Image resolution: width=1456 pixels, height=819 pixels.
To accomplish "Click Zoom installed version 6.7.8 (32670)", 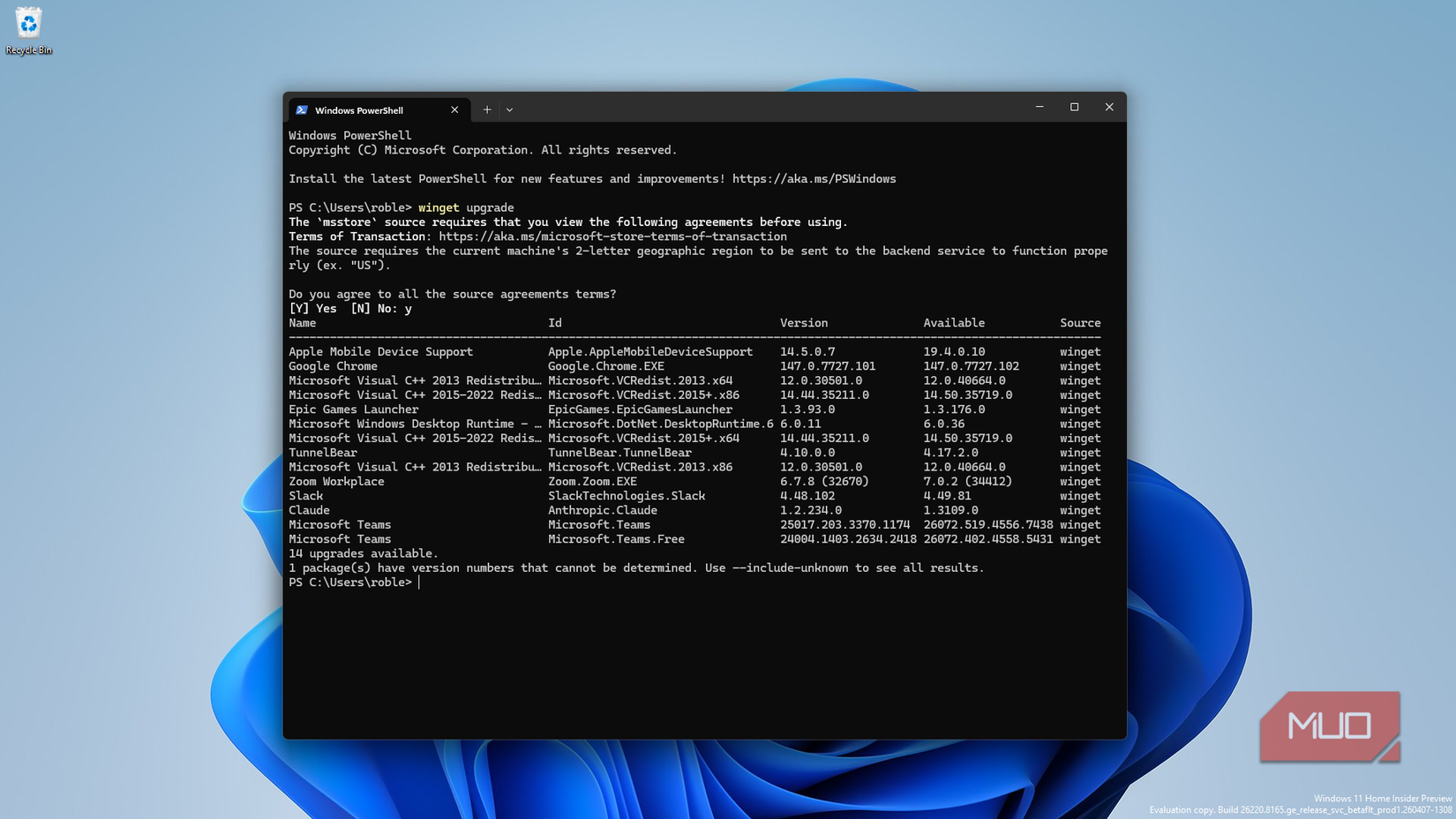I will pos(824,482).
